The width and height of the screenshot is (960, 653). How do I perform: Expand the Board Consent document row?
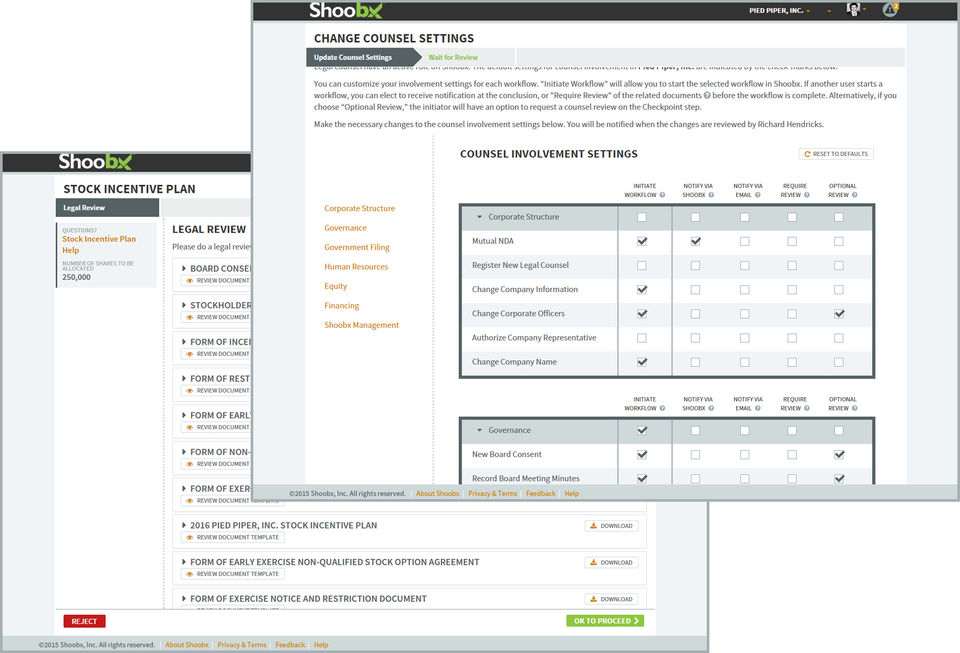(184, 269)
